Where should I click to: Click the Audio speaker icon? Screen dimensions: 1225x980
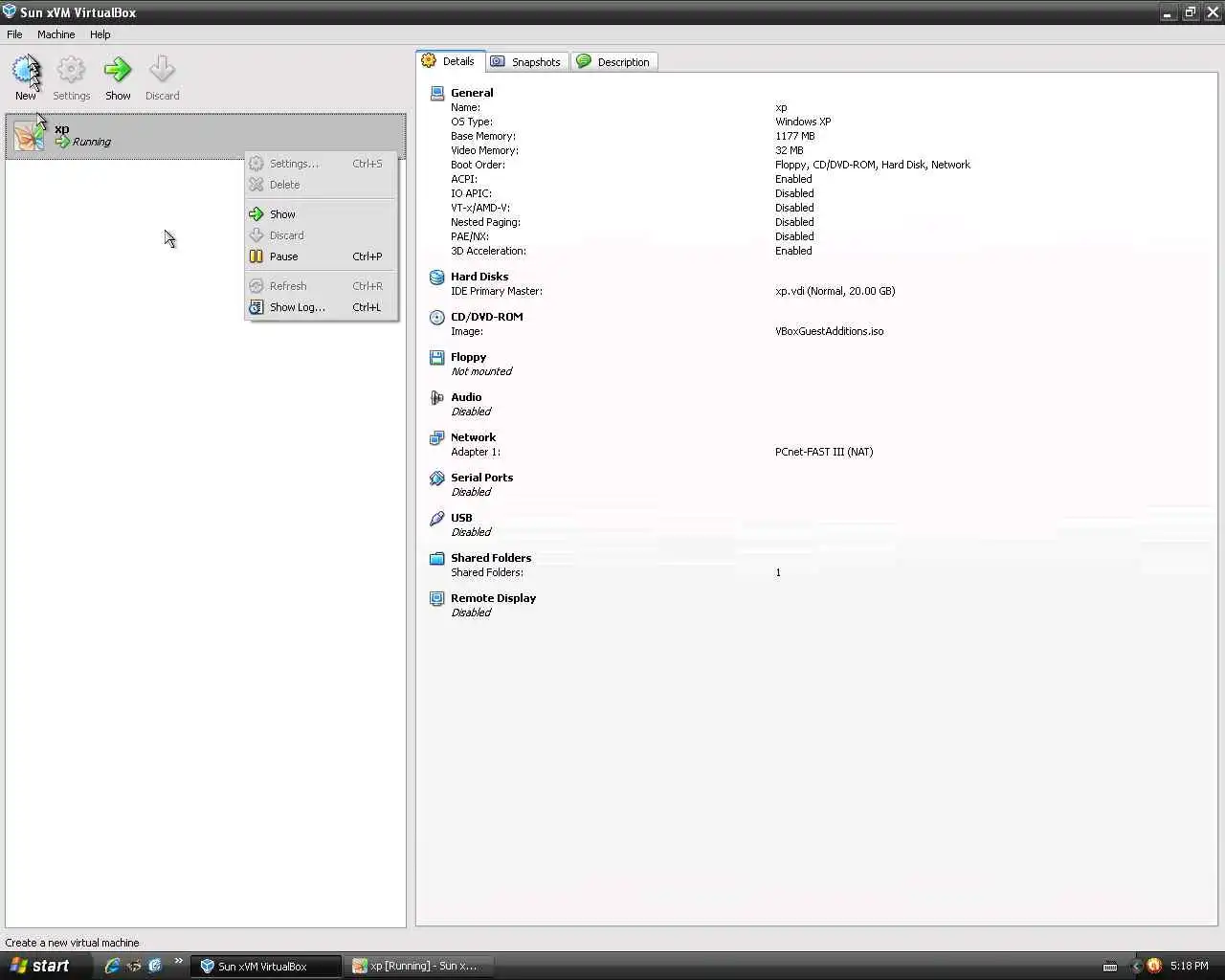pyautogui.click(x=437, y=397)
